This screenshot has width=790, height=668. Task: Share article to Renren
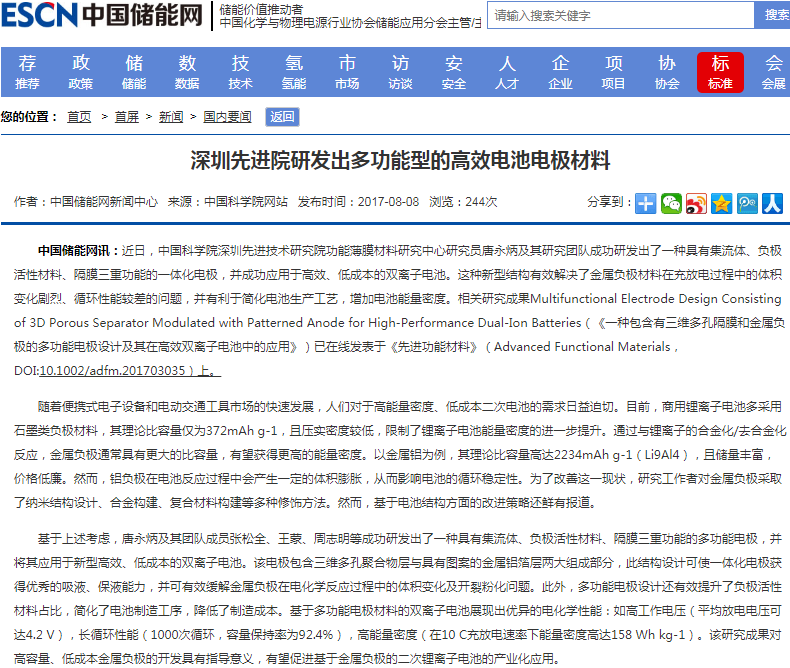pos(772,203)
